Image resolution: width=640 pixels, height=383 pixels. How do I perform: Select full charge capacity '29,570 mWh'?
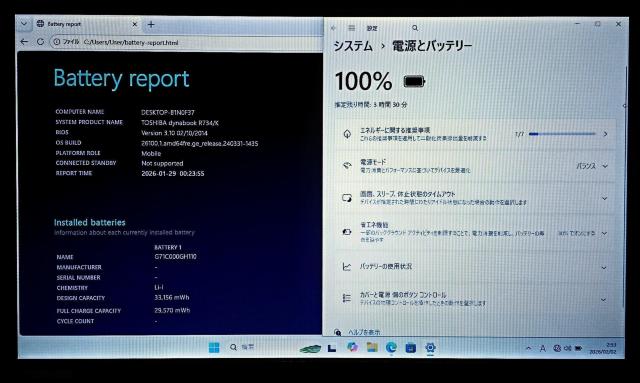(x=172, y=310)
